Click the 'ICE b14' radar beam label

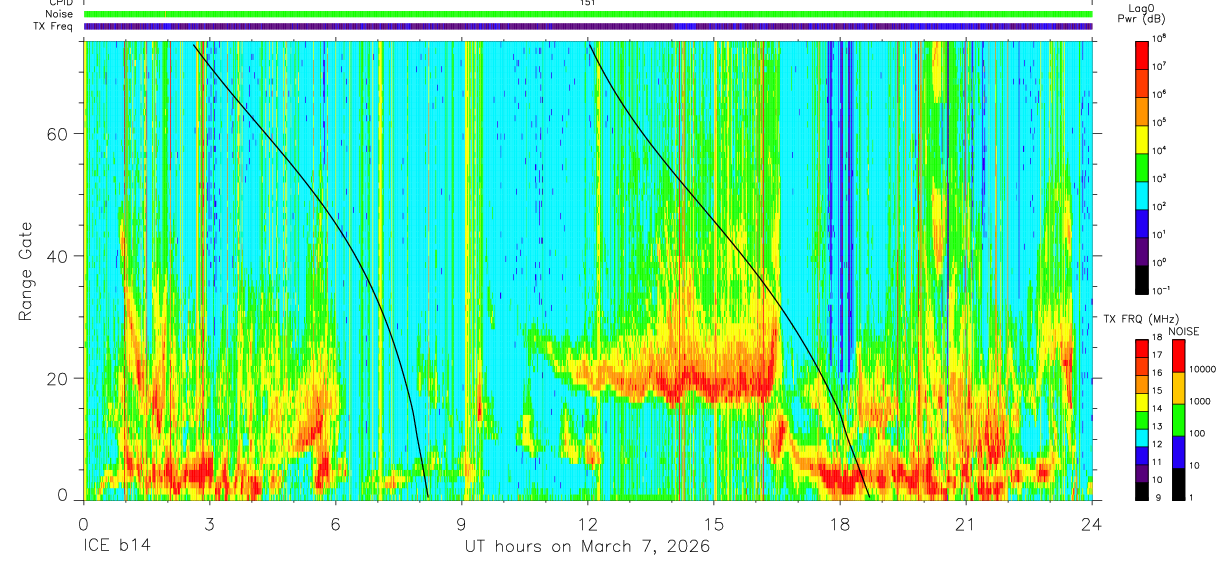coord(115,547)
